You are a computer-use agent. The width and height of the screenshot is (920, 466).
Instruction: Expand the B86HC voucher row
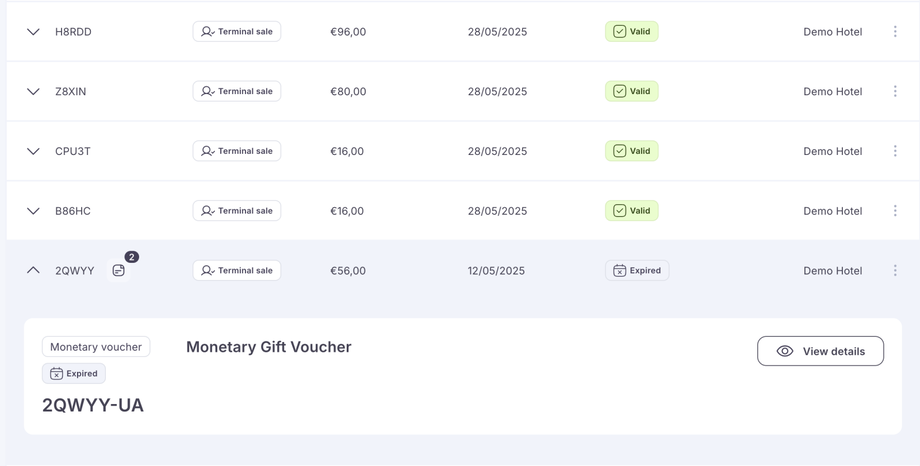coord(33,211)
